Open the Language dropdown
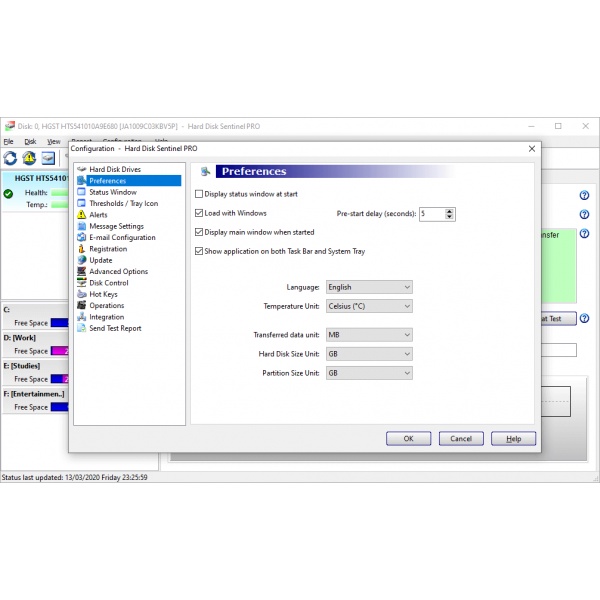 point(368,287)
